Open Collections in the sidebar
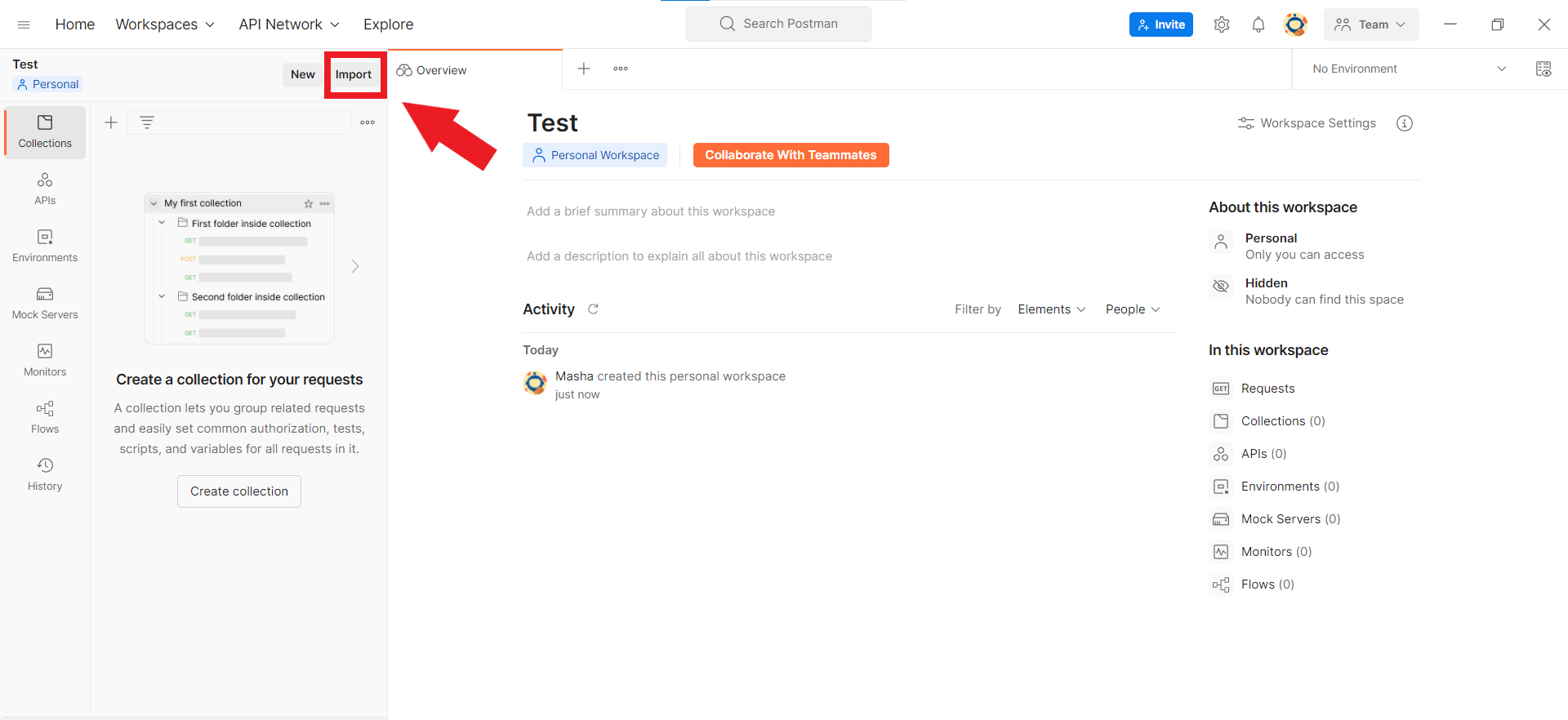1568x720 pixels. pos(45,132)
